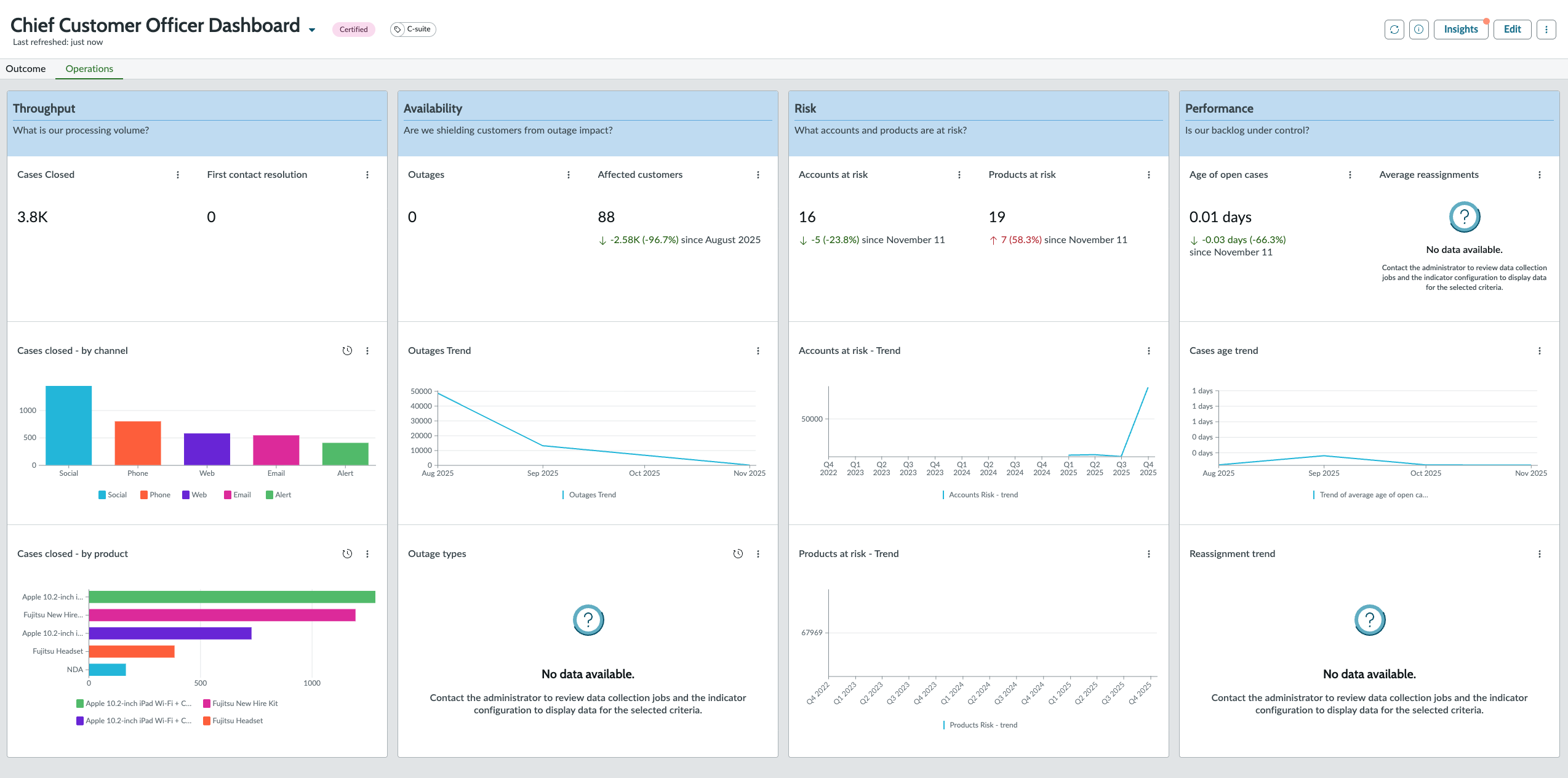Toggle the Social series in chart legend

point(113,495)
